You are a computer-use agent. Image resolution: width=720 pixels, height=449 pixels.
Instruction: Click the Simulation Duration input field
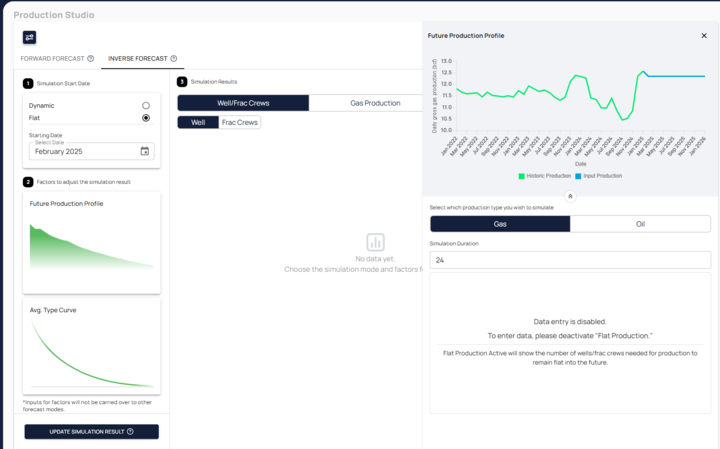(x=570, y=260)
